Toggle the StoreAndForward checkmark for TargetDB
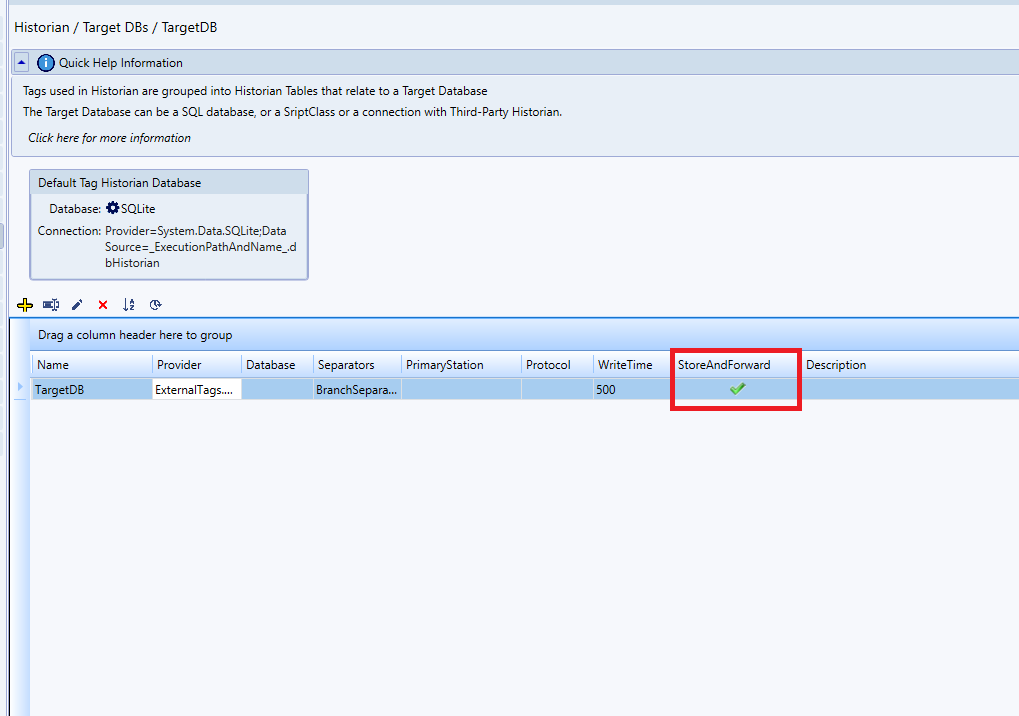The image size is (1019, 716). (x=737, y=389)
